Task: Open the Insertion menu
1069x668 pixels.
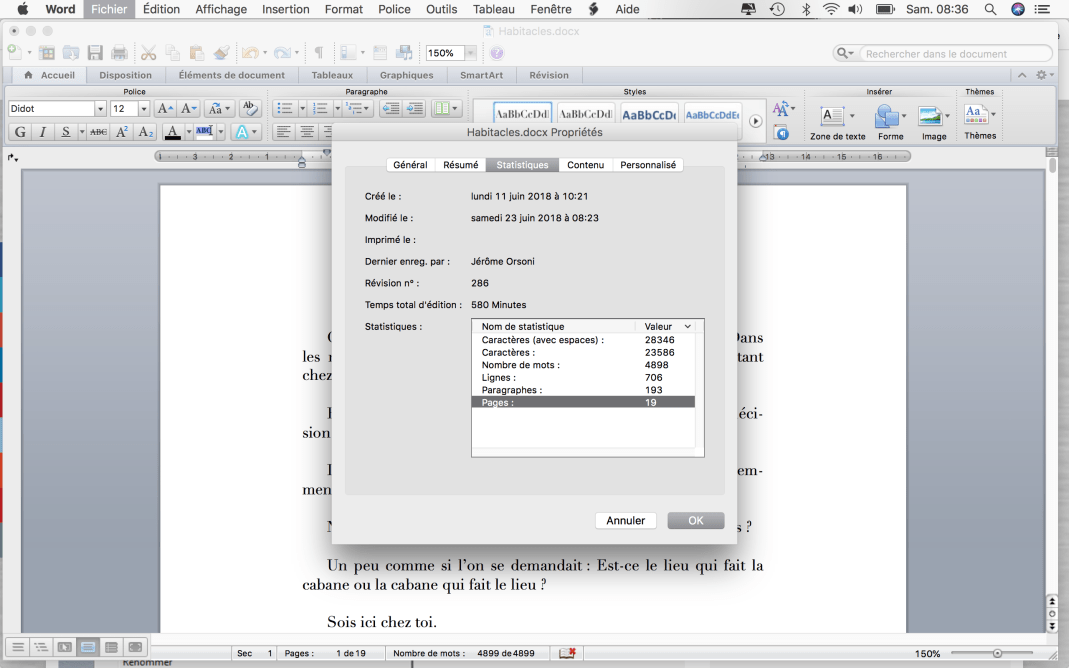Action: [285, 9]
